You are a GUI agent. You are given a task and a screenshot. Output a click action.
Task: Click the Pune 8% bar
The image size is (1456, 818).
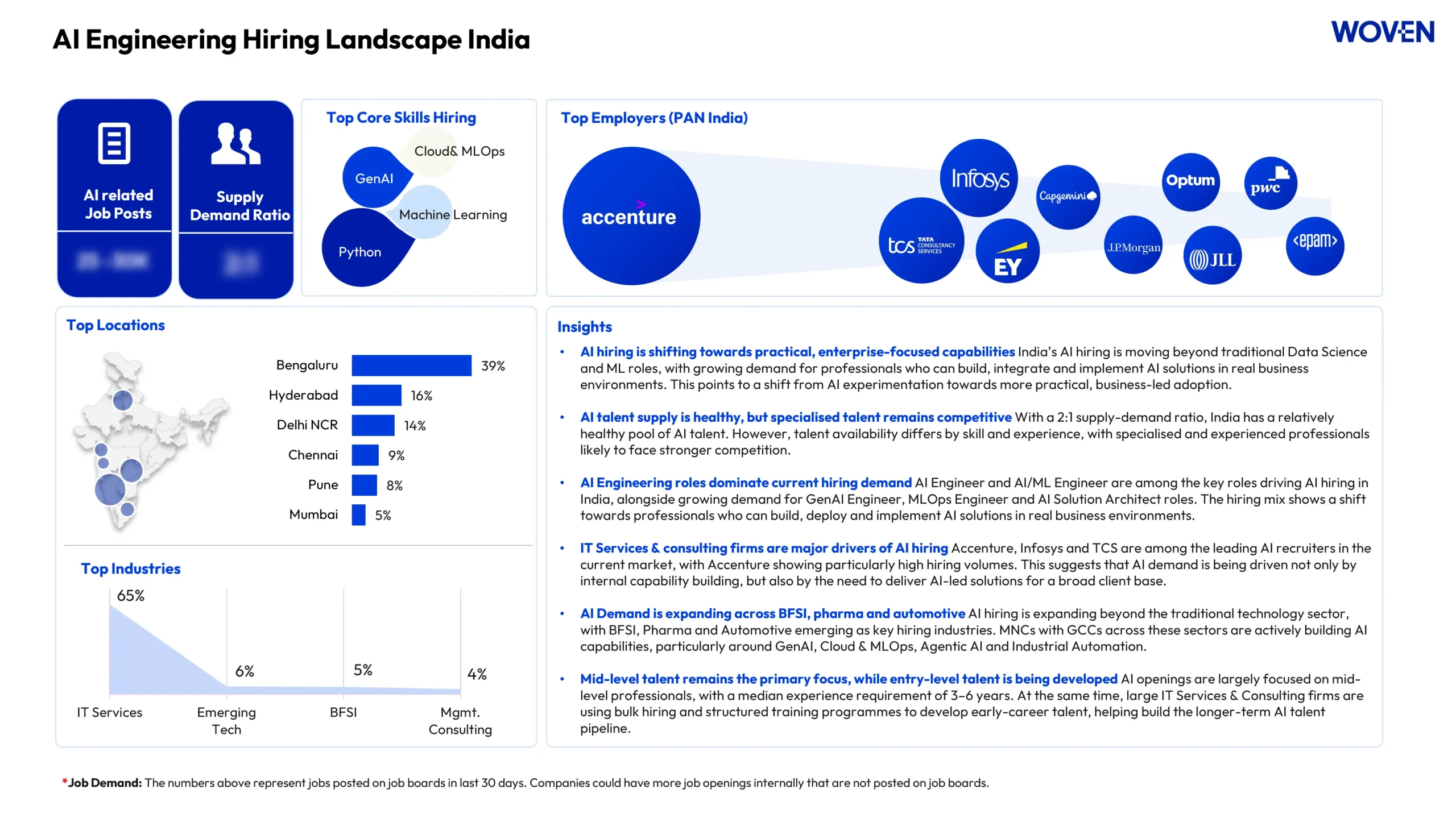coord(364,485)
